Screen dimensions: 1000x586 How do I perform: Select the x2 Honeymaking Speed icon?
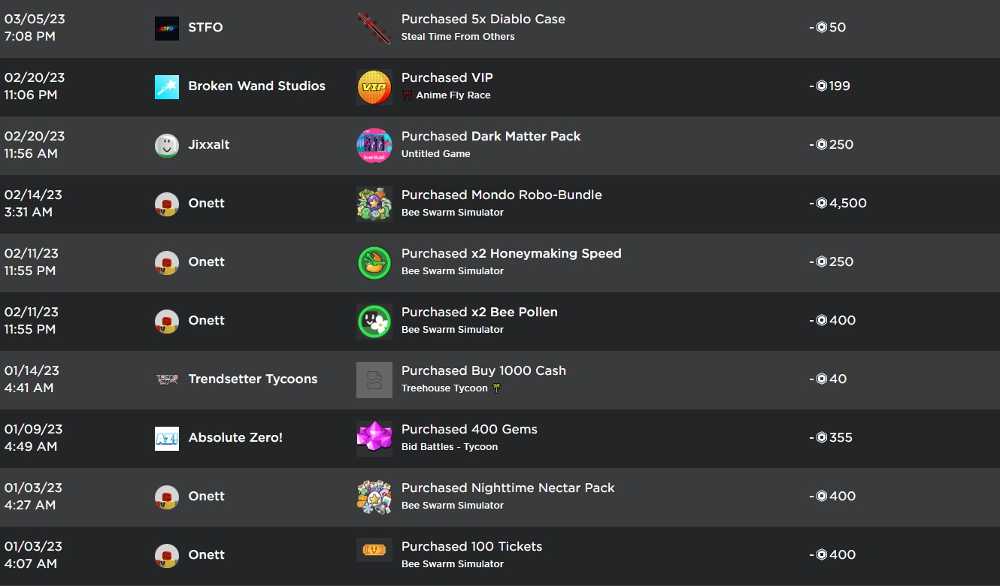(x=374, y=263)
